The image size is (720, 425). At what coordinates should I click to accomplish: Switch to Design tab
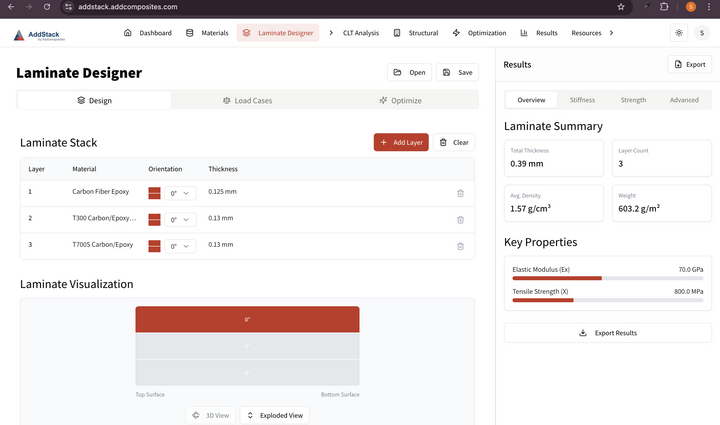click(x=94, y=101)
